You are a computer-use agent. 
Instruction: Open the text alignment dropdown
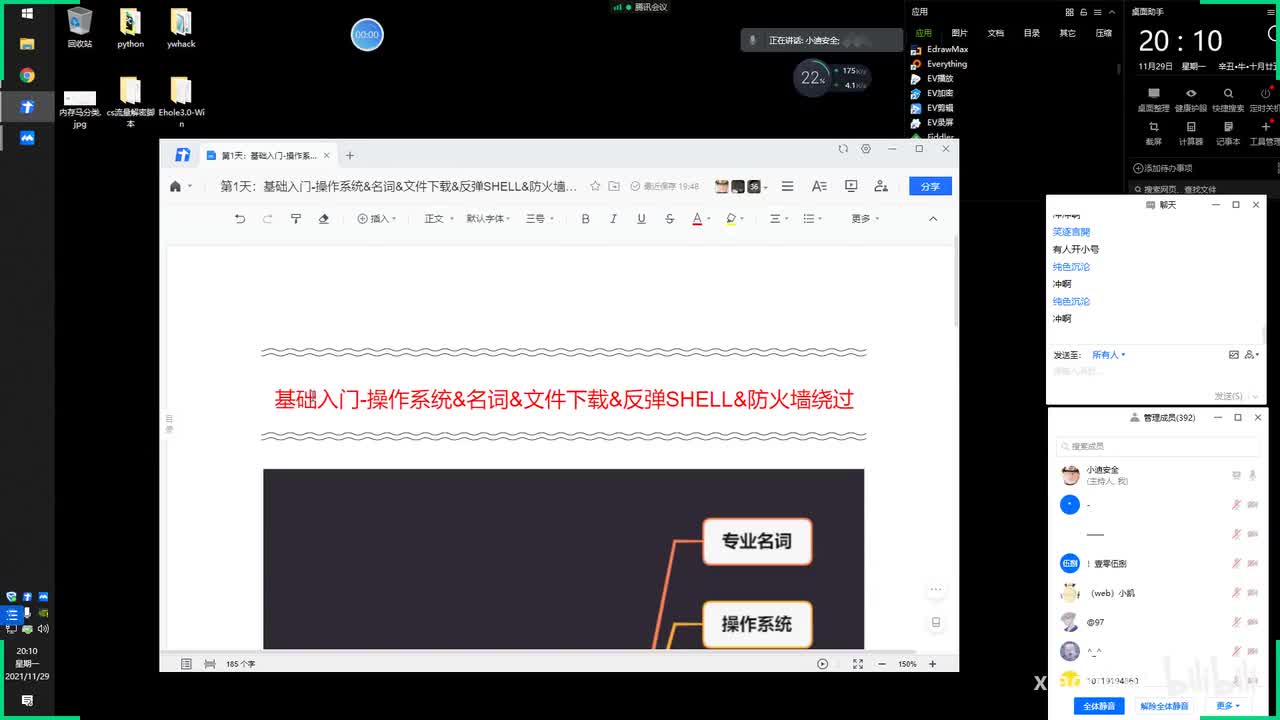point(779,218)
